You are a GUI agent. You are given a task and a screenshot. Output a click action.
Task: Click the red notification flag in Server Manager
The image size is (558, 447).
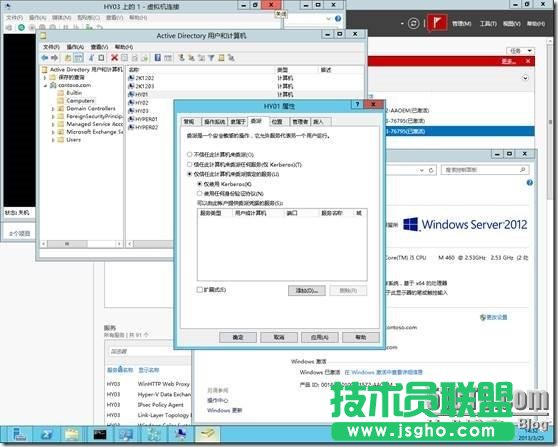[437, 23]
